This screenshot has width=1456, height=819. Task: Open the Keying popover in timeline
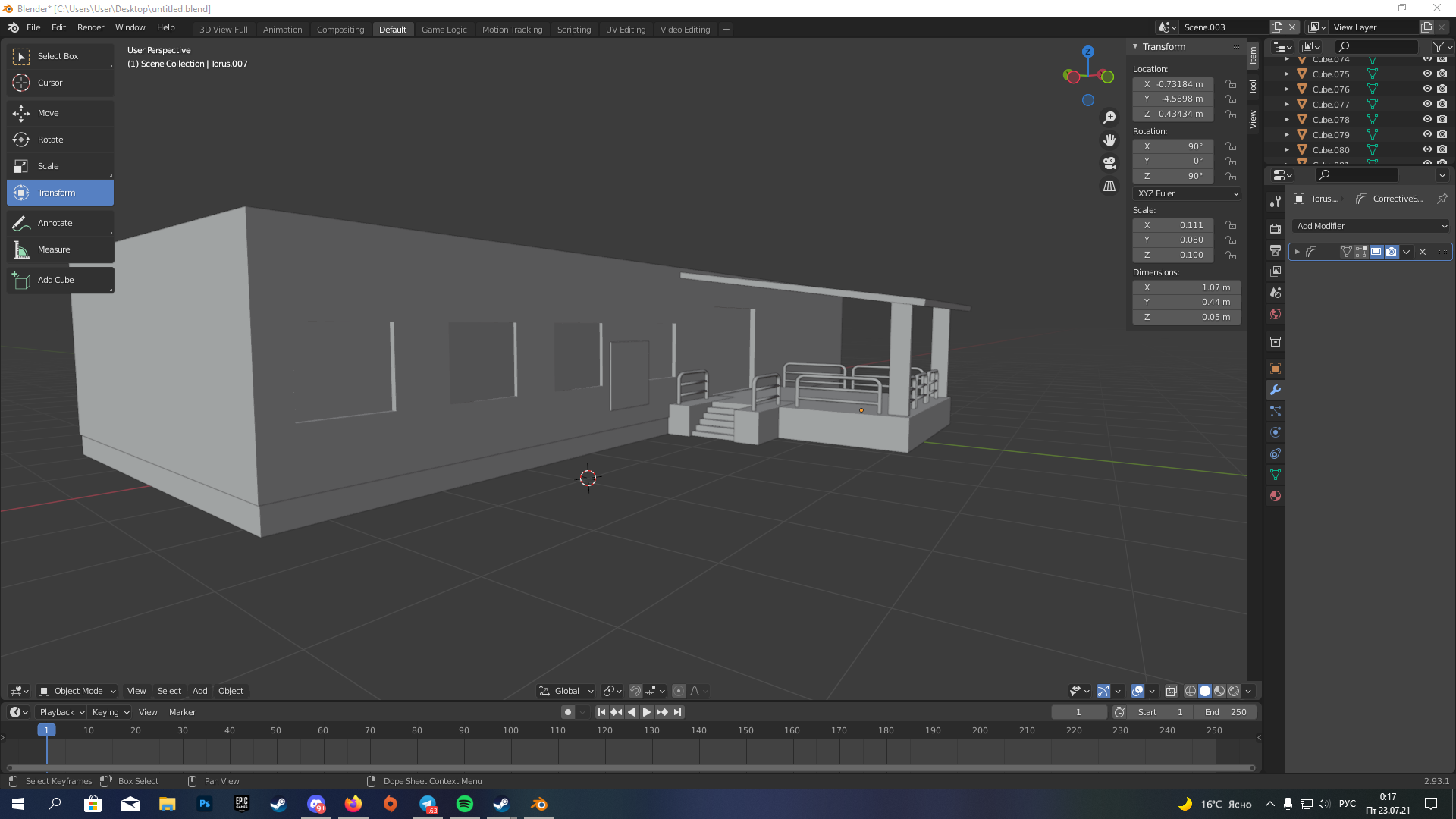pos(110,712)
